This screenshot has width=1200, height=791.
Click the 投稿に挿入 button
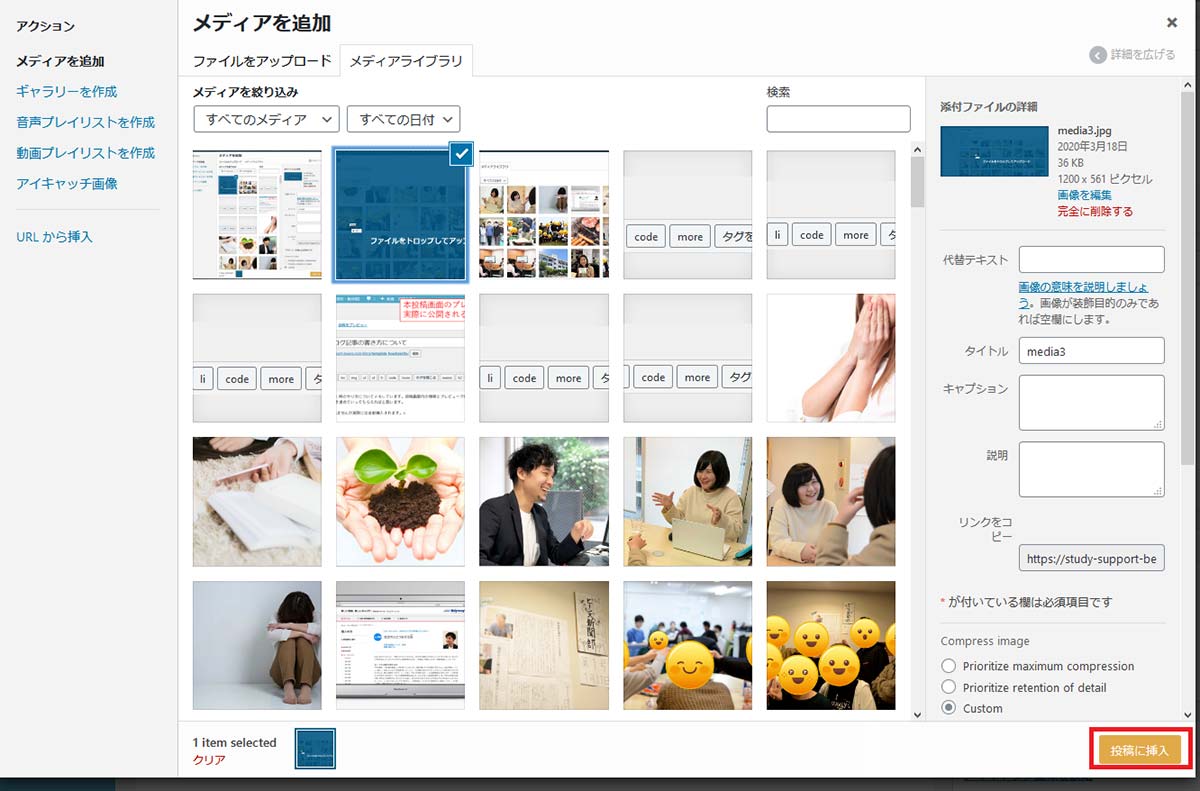click(1139, 750)
